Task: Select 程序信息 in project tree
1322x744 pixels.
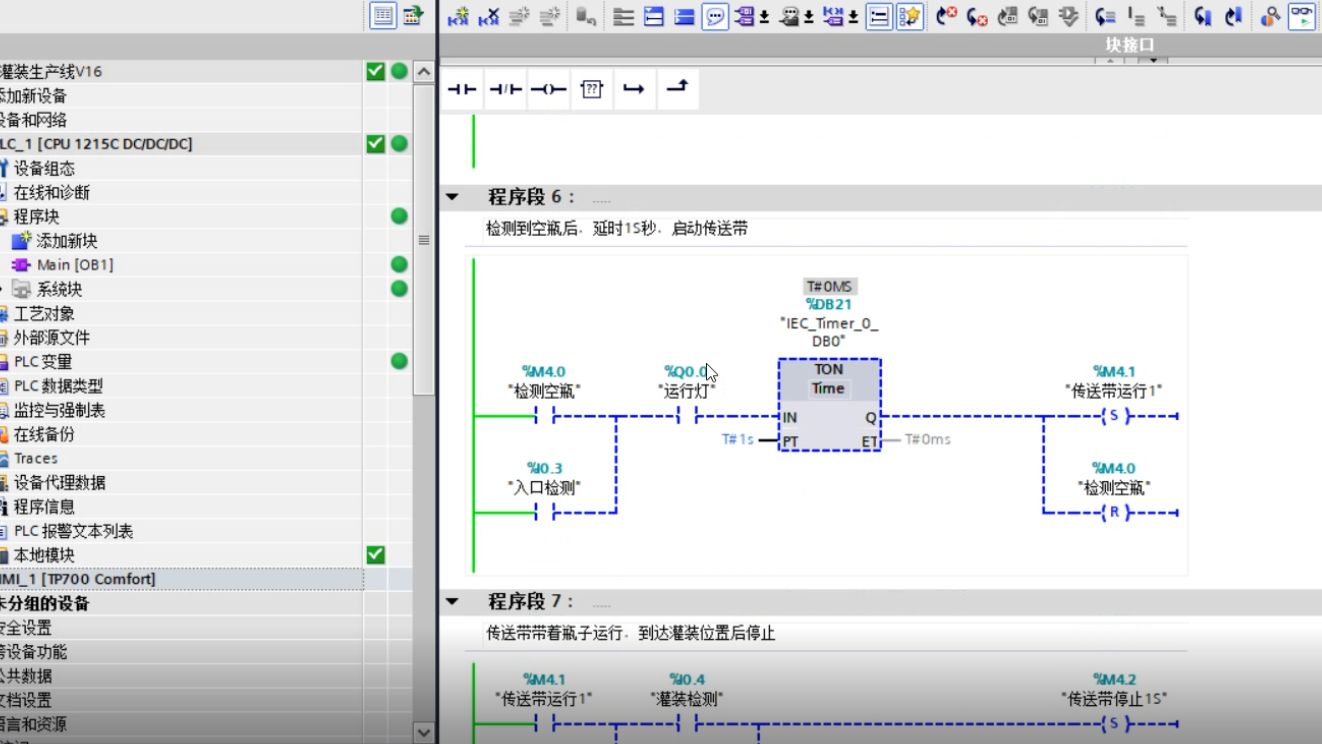Action: click(43, 506)
